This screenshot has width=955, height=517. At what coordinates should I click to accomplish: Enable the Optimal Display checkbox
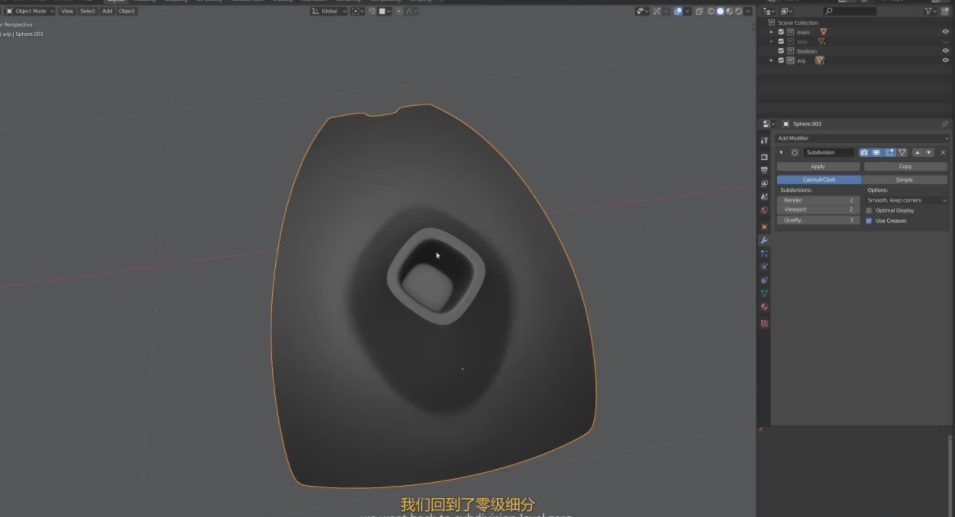click(869, 211)
